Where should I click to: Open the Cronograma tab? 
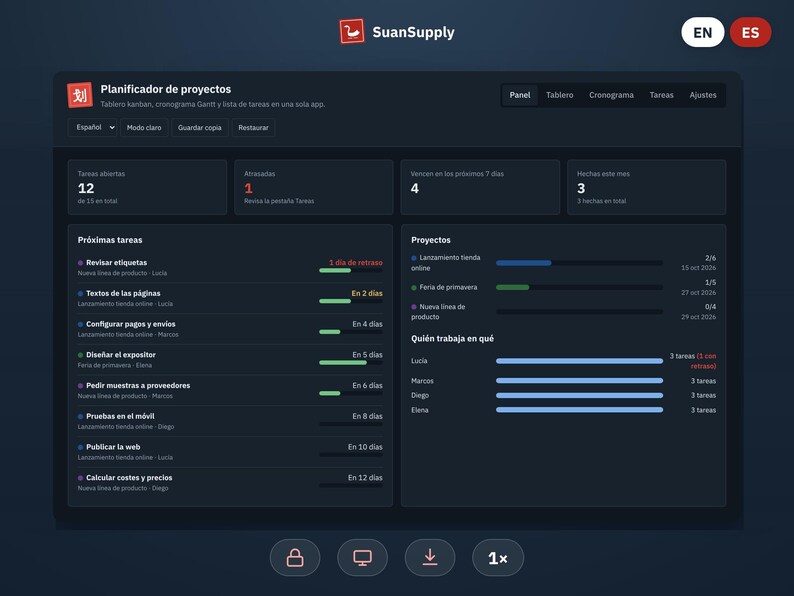[x=611, y=95]
